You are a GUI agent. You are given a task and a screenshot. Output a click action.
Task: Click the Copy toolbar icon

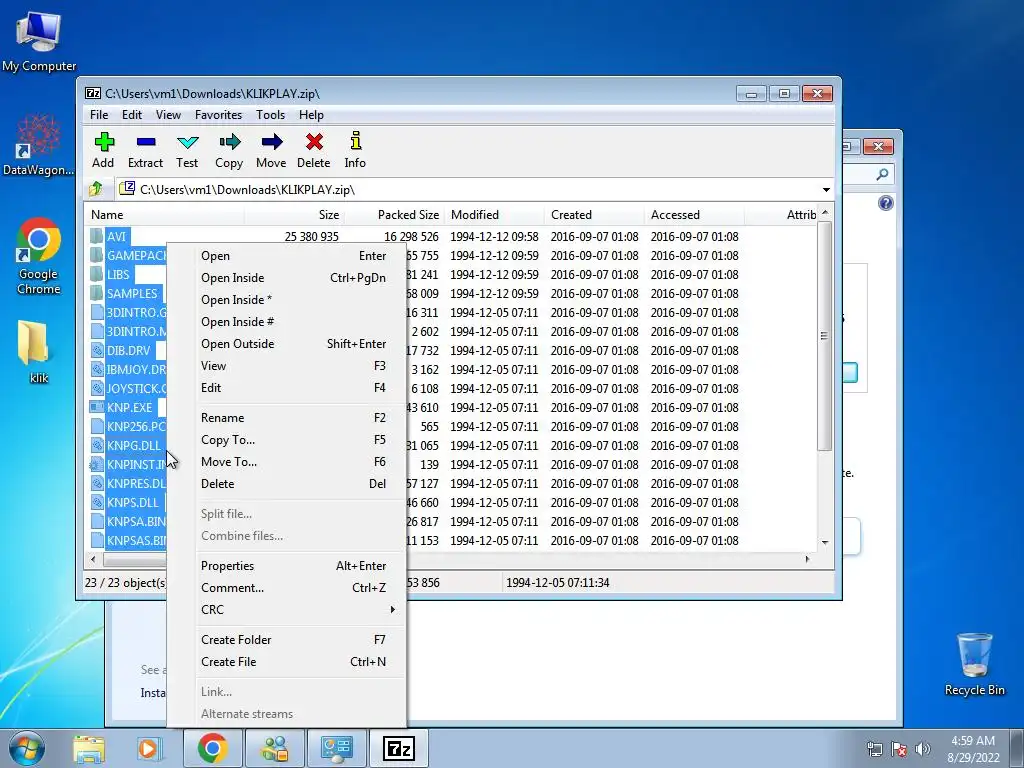coord(229,142)
